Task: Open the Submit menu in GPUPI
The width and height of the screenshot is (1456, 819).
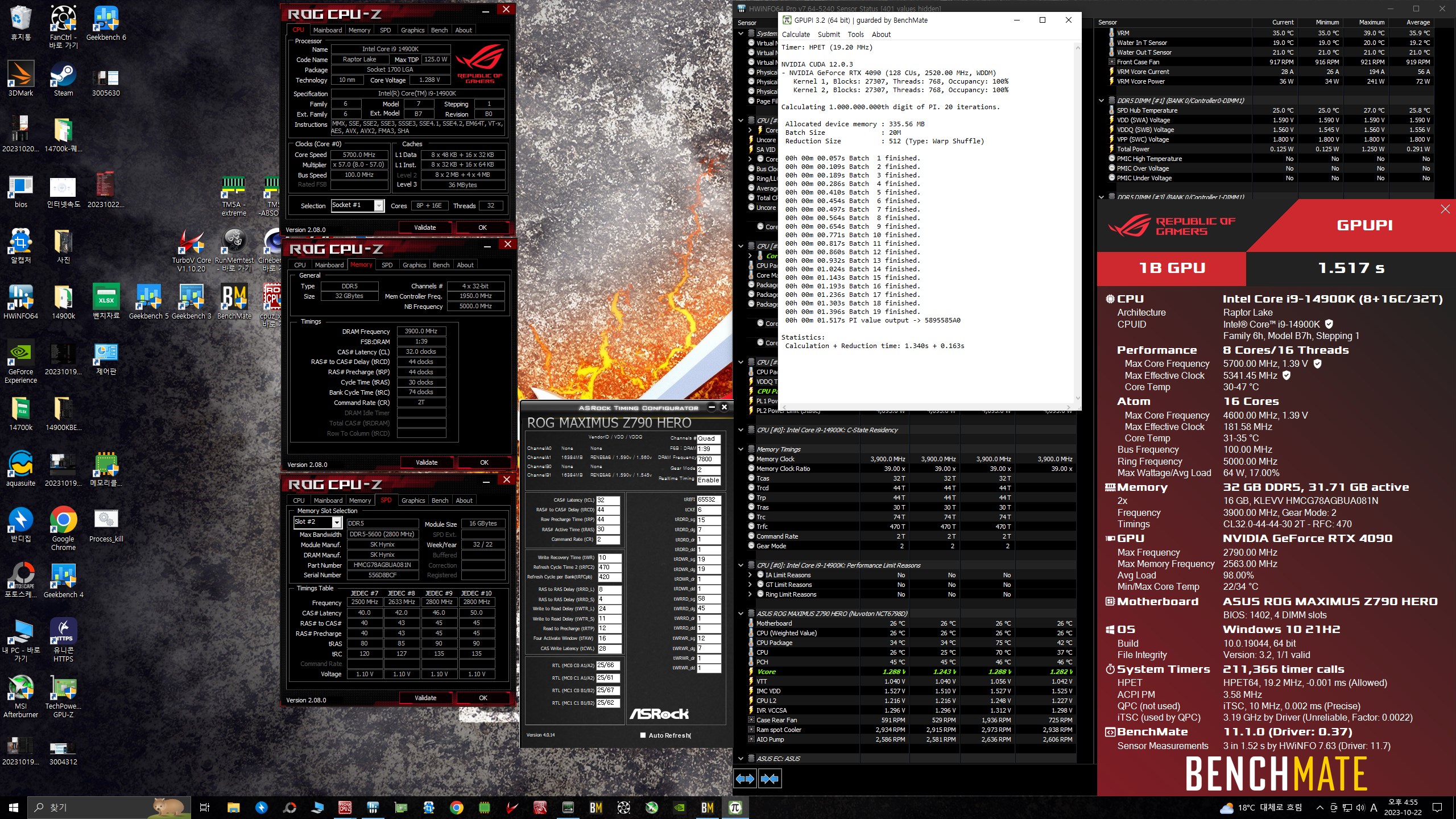Action: (829, 35)
